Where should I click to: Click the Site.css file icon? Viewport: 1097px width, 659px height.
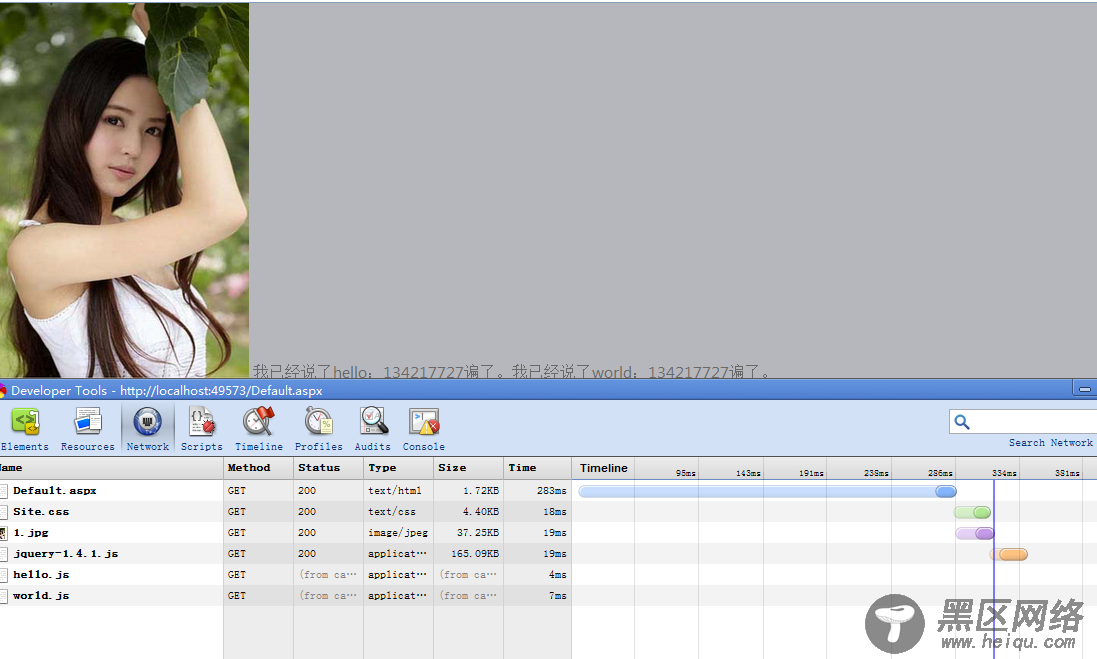[3, 511]
